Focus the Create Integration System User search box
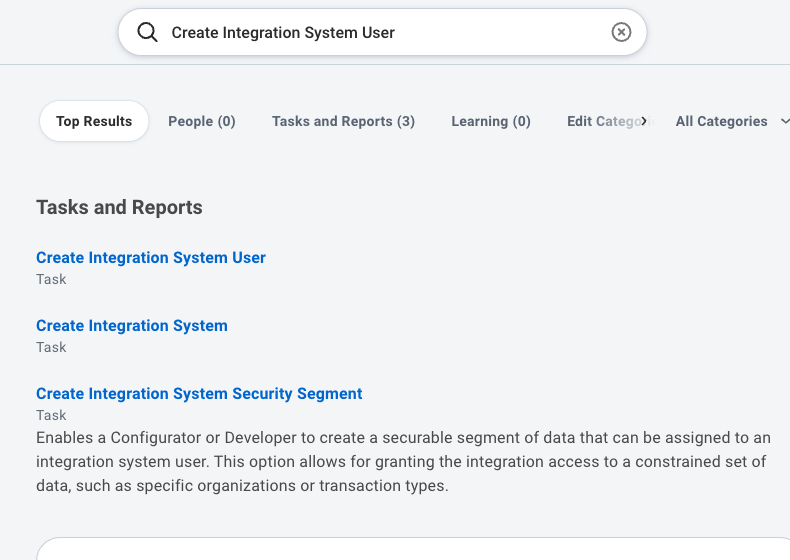 coord(383,32)
